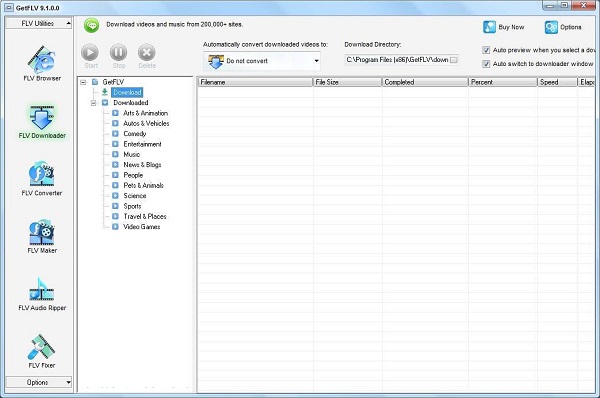Click the Buy Now icon

489,27
